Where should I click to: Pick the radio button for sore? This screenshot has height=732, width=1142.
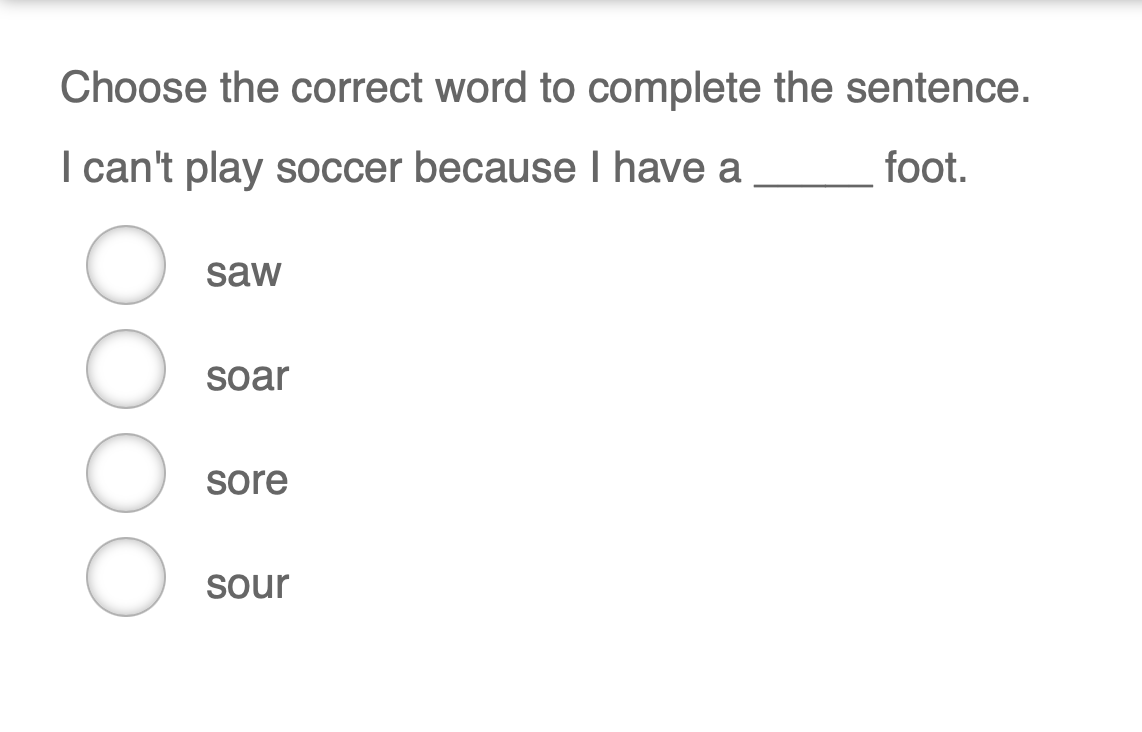(125, 473)
